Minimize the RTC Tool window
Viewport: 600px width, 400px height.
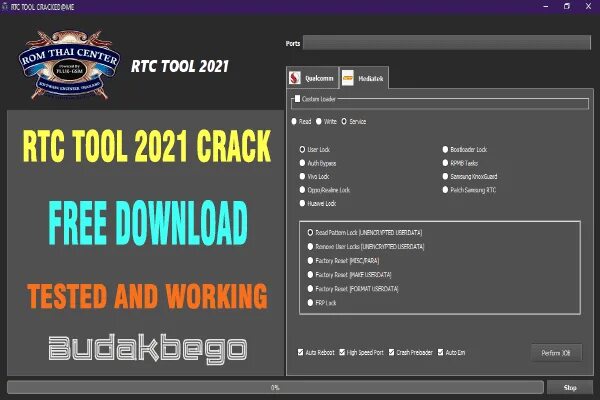[546, 7]
